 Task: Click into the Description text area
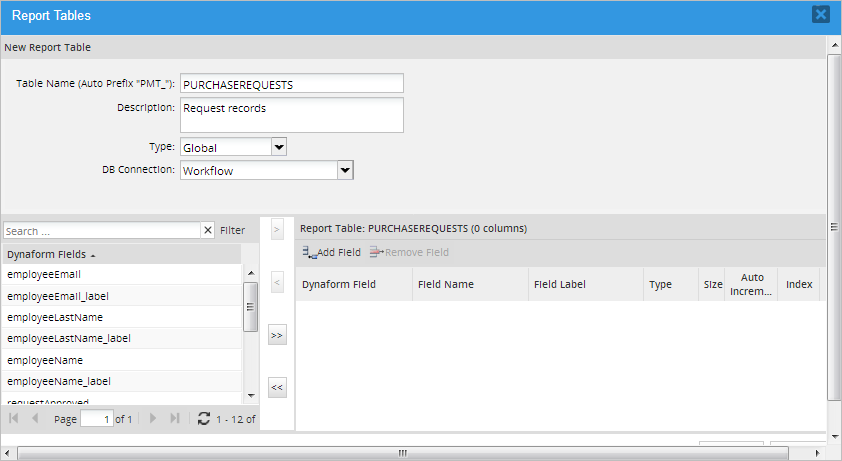[x=291, y=115]
